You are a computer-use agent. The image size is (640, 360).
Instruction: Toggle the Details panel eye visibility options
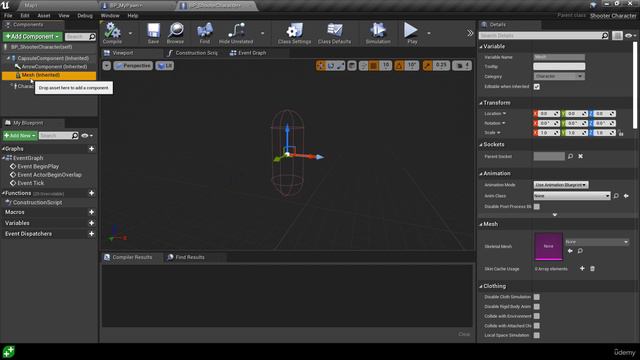coord(631,36)
